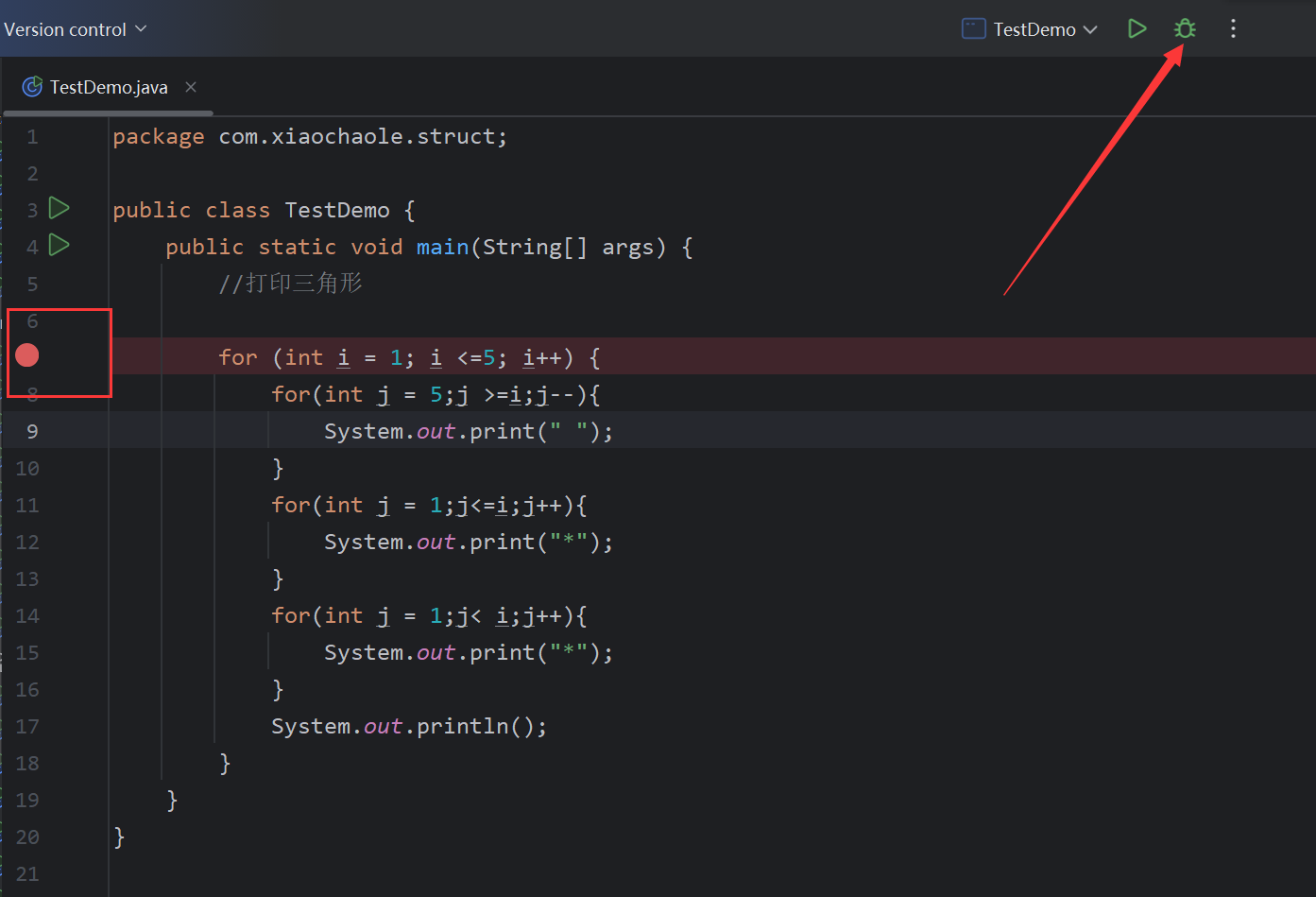Click 'j< i' condition on line 14
The width and height of the screenshot is (1316, 897).
tap(483, 615)
